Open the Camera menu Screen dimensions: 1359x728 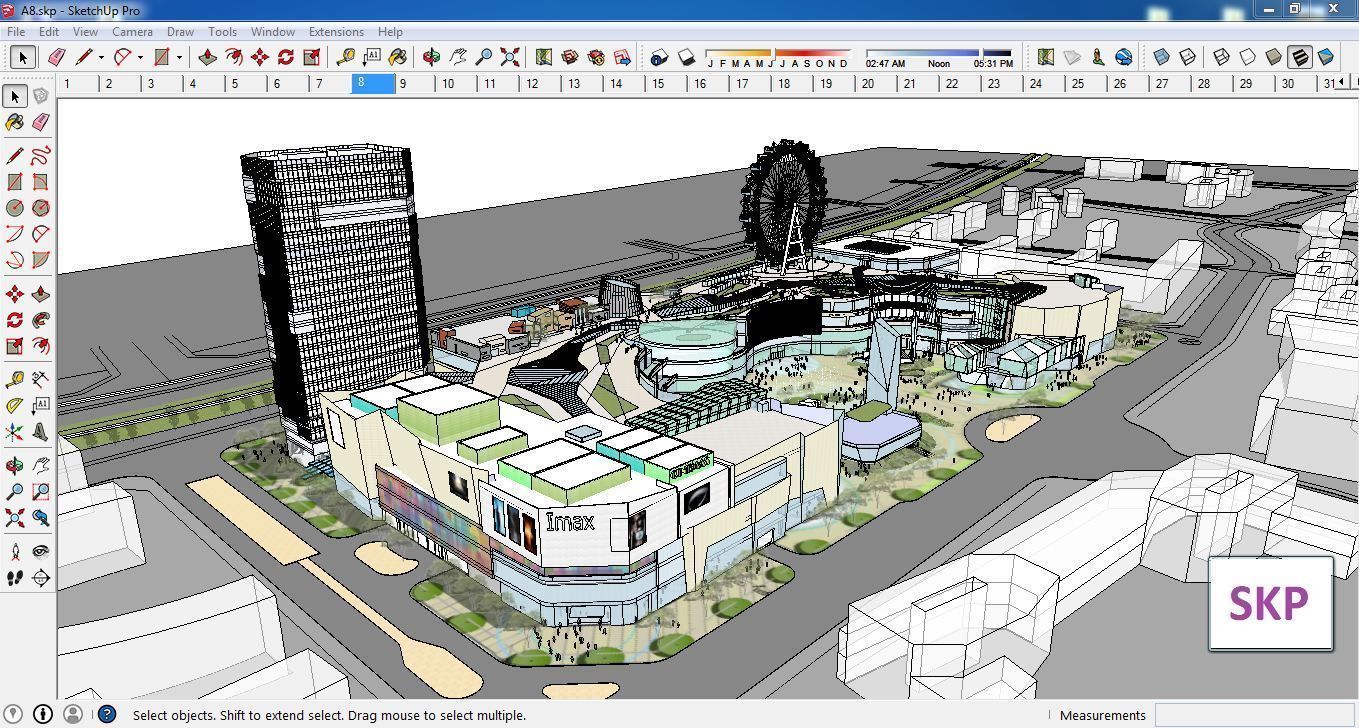(x=132, y=32)
